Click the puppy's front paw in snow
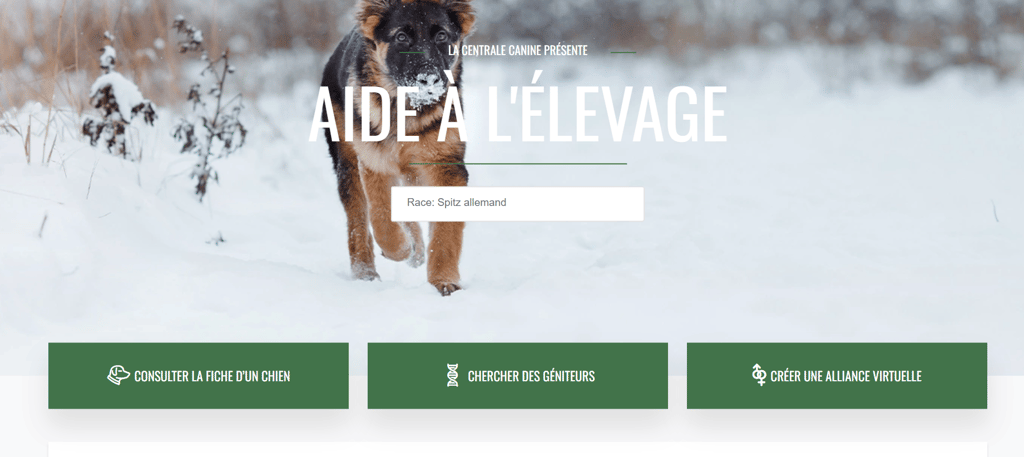This screenshot has width=1024, height=457. (447, 287)
